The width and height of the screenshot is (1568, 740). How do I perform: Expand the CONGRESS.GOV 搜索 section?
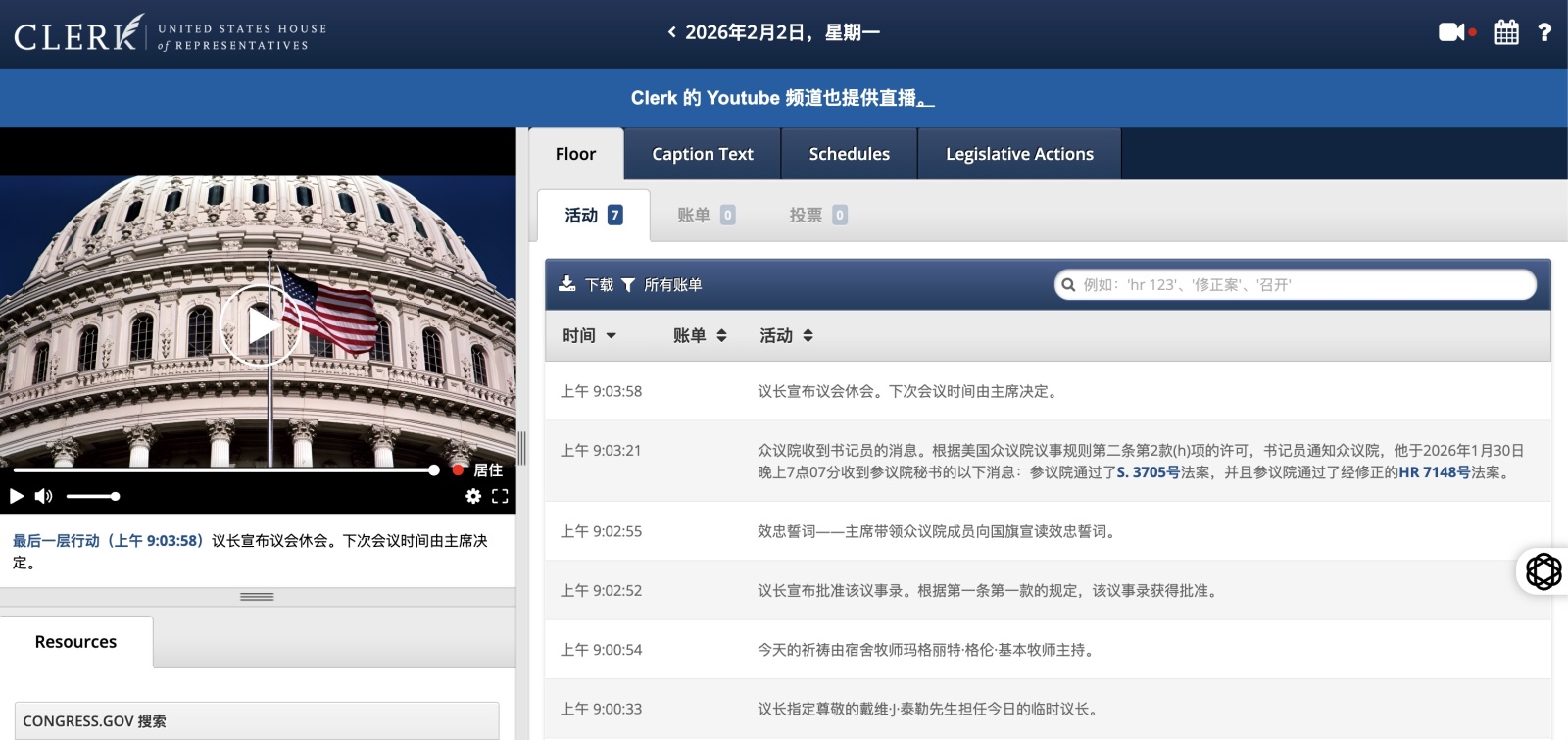tap(257, 721)
